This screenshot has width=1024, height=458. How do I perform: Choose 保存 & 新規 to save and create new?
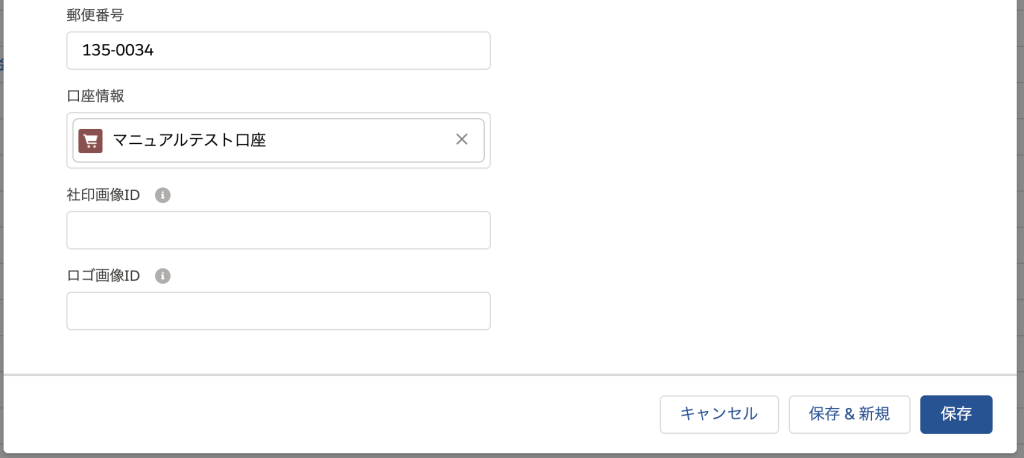(849, 414)
